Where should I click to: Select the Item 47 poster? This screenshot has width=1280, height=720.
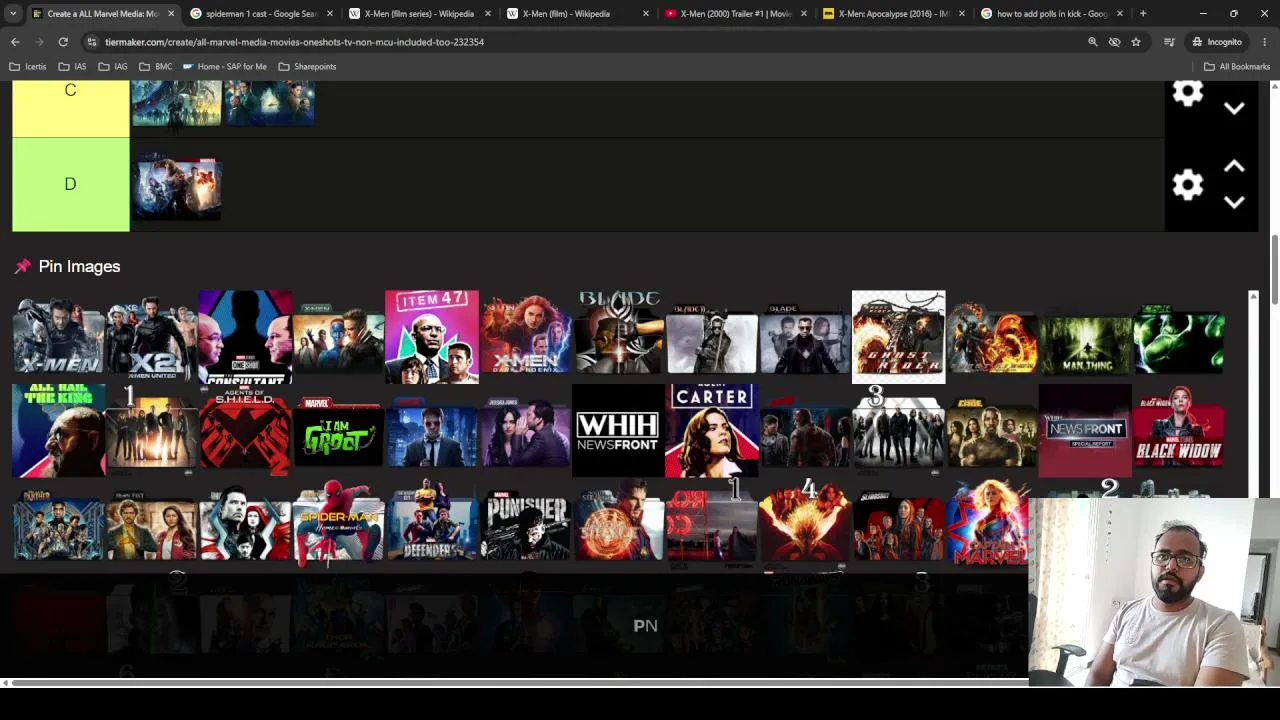point(432,337)
